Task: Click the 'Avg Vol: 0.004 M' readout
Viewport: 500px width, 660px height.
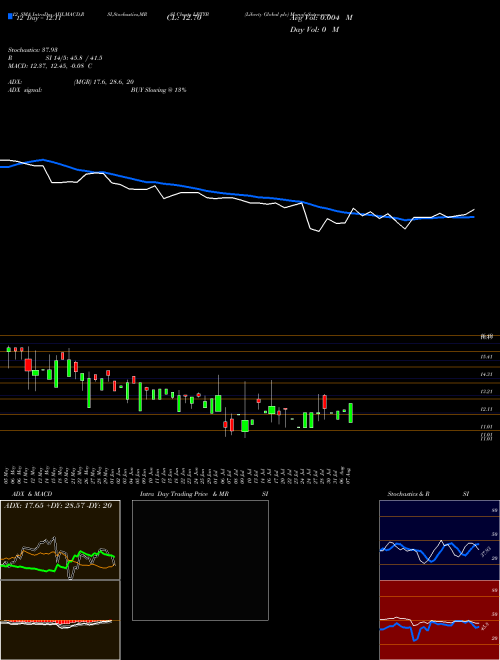Action: (x=321, y=18)
